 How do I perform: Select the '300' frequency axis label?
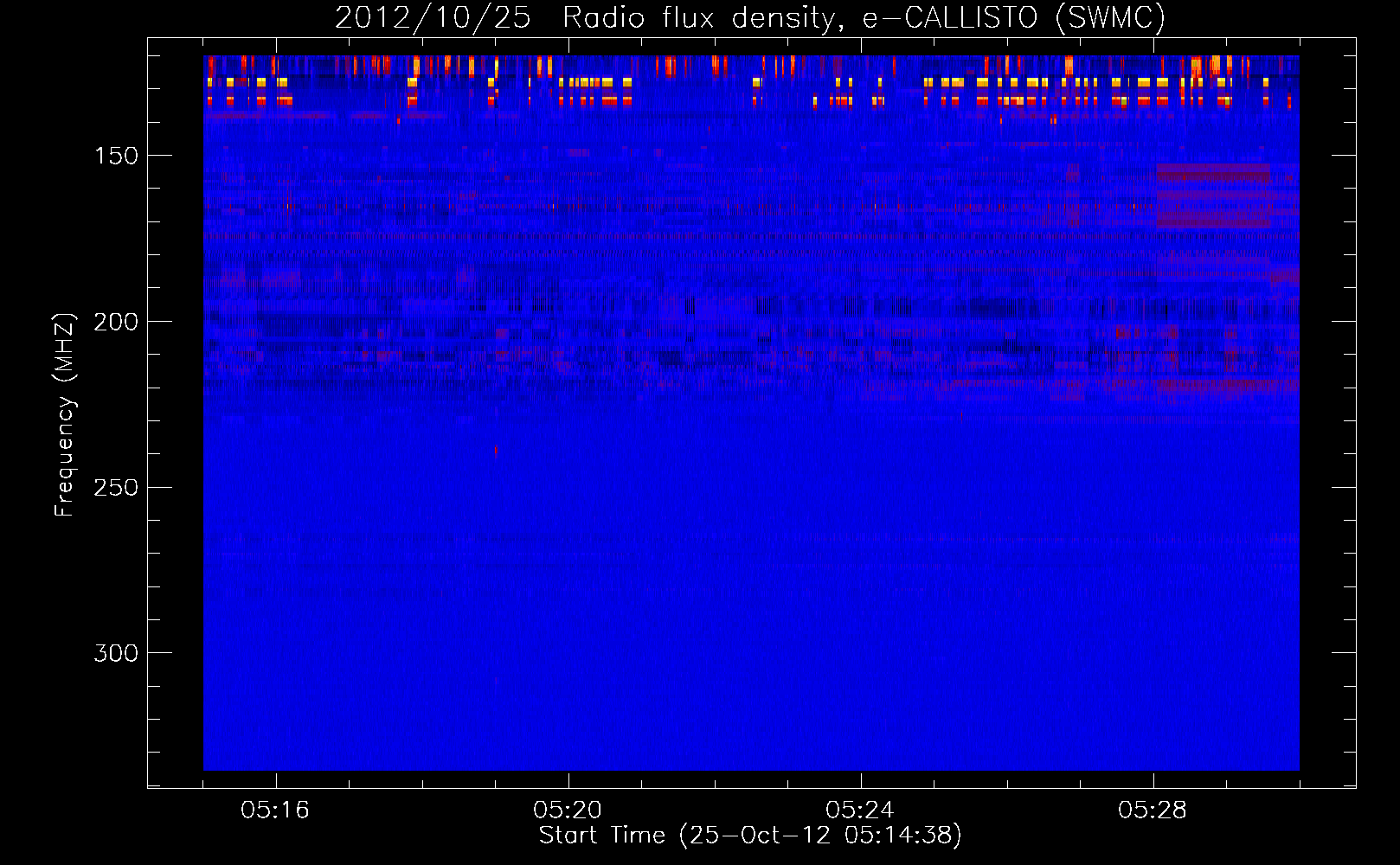[116, 653]
